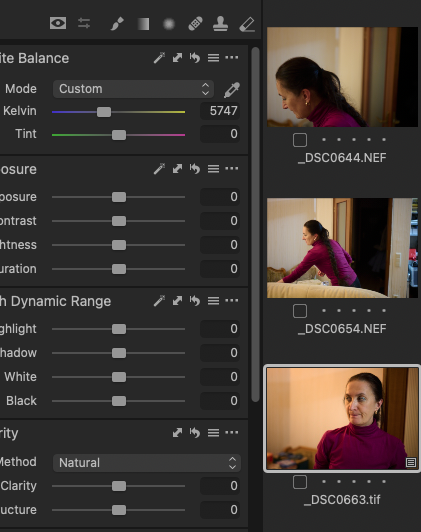This screenshot has width=421, height=532.
Task: Select the _DSC0663.tif thumbnail
Action: tap(342, 419)
